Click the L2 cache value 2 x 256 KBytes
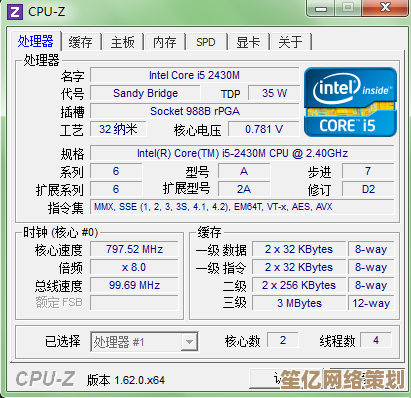Viewport: 411px width, 398px height. coord(299,285)
